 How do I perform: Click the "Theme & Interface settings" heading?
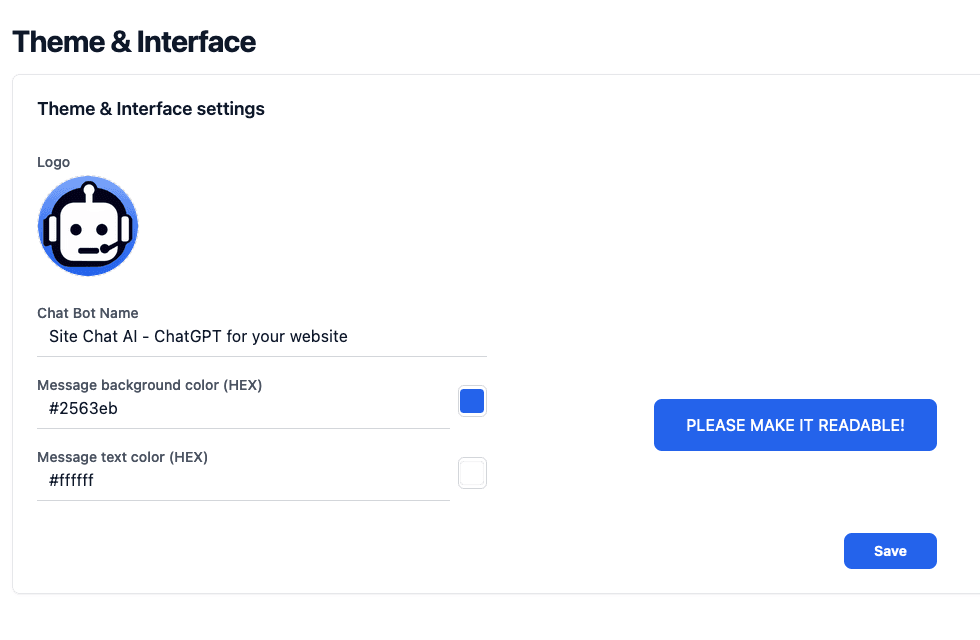pyautogui.click(x=150, y=108)
